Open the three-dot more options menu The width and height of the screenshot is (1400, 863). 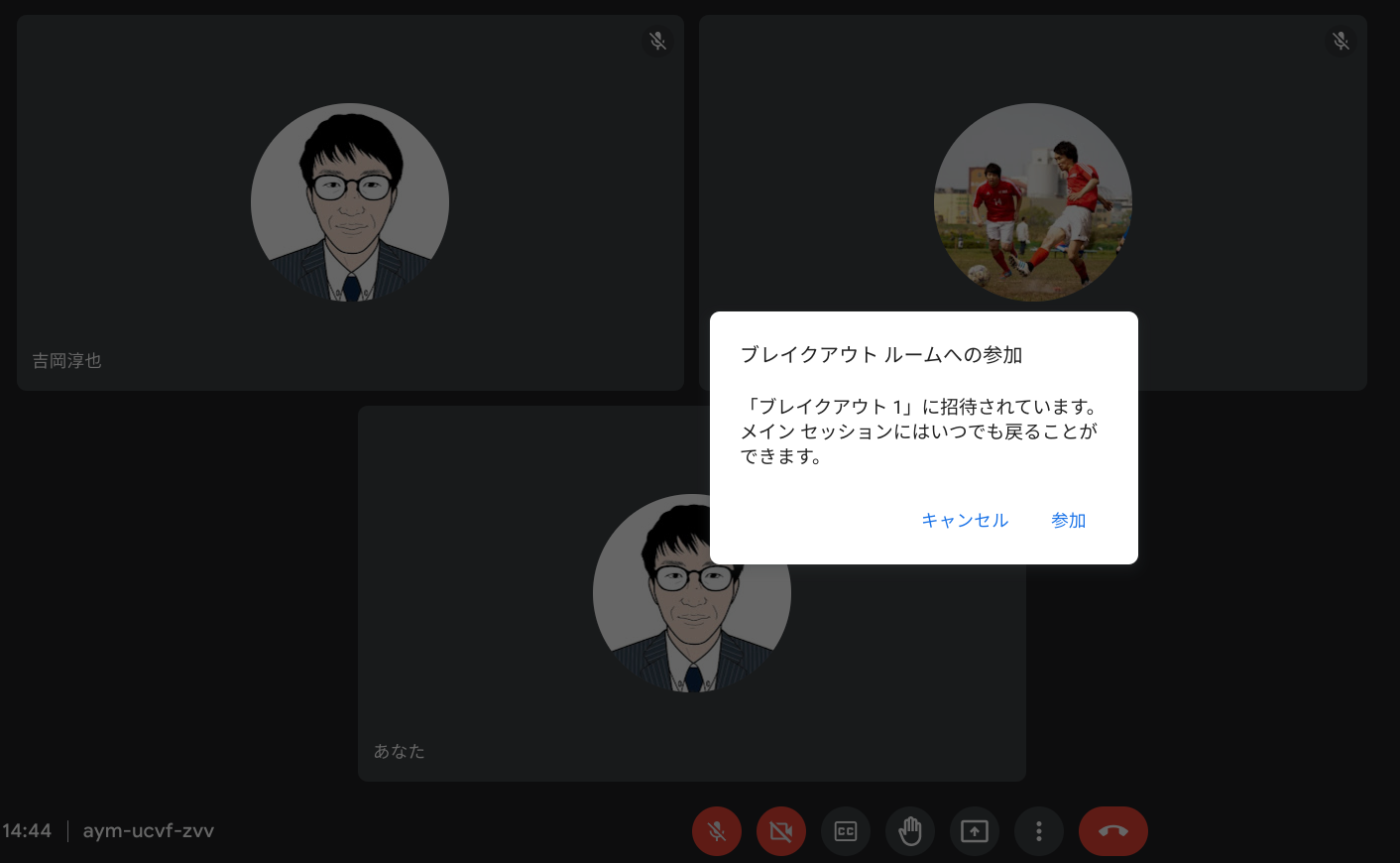1039,831
